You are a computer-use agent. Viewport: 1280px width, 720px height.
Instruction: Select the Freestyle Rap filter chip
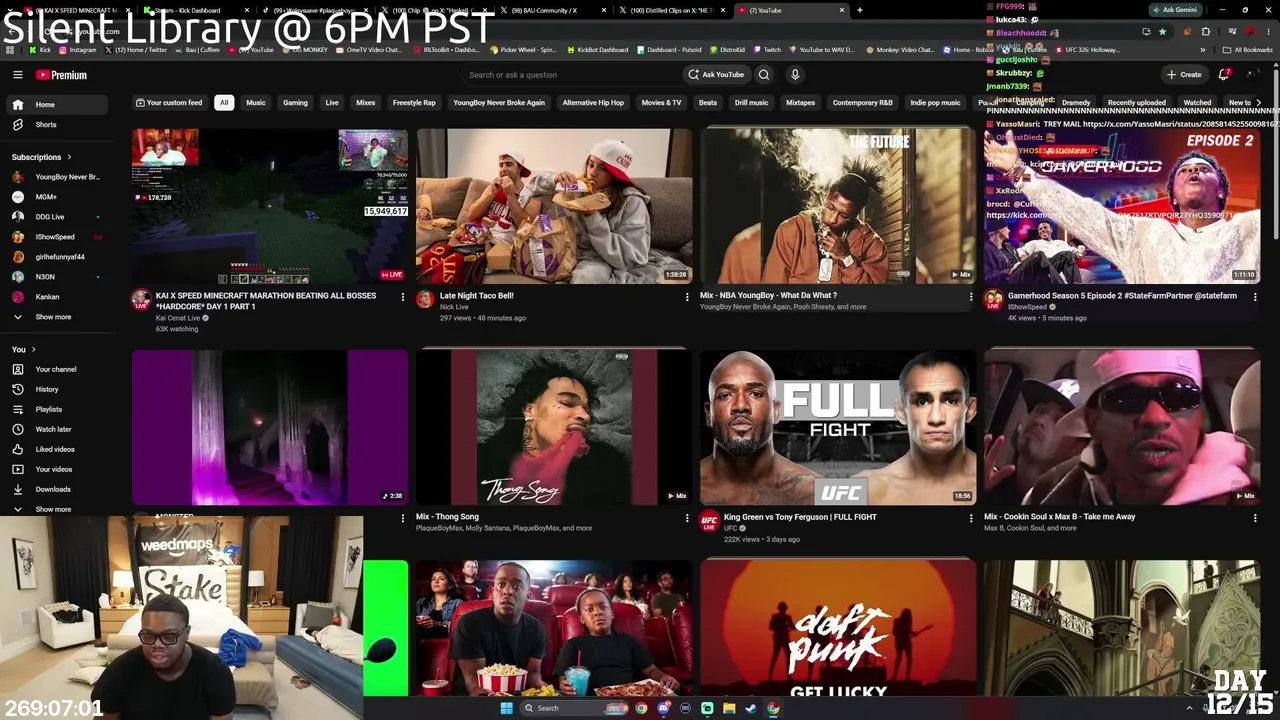[x=414, y=102]
